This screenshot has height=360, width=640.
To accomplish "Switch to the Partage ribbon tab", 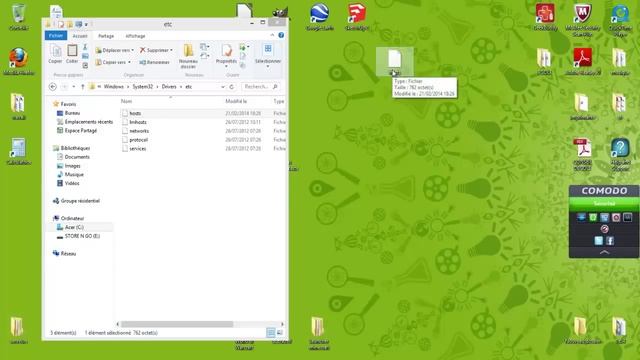I will [x=106, y=36].
